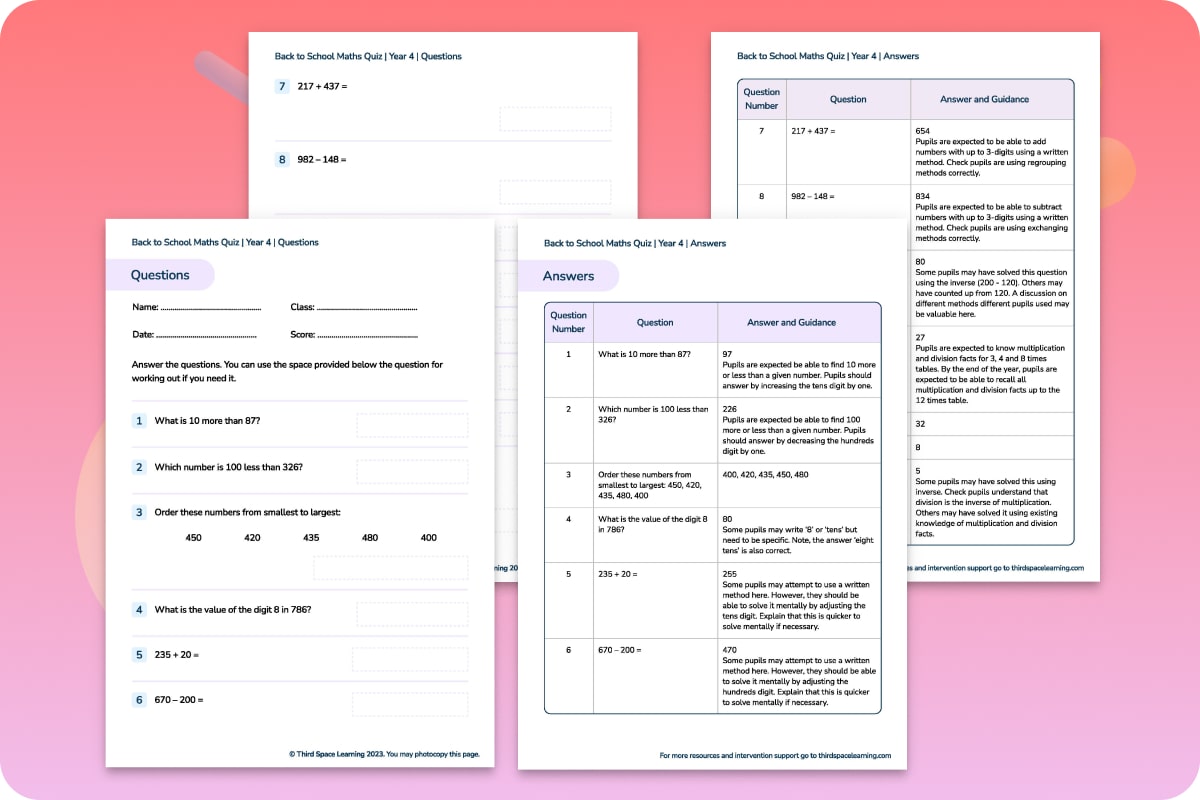Image resolution: width=1200 pixels, height=800 pixels.
Task: Select the number badge for question 5
Action: pos(139,655)
